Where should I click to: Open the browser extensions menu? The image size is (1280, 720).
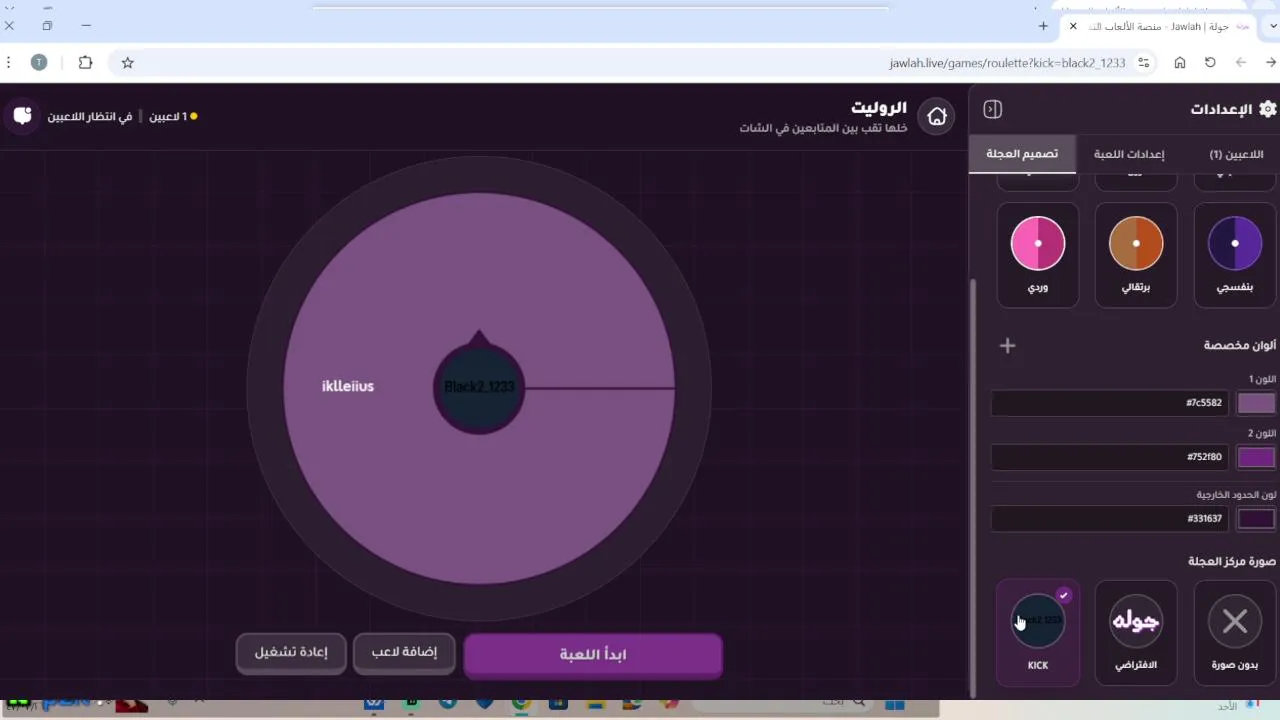(x=85, y=62)
